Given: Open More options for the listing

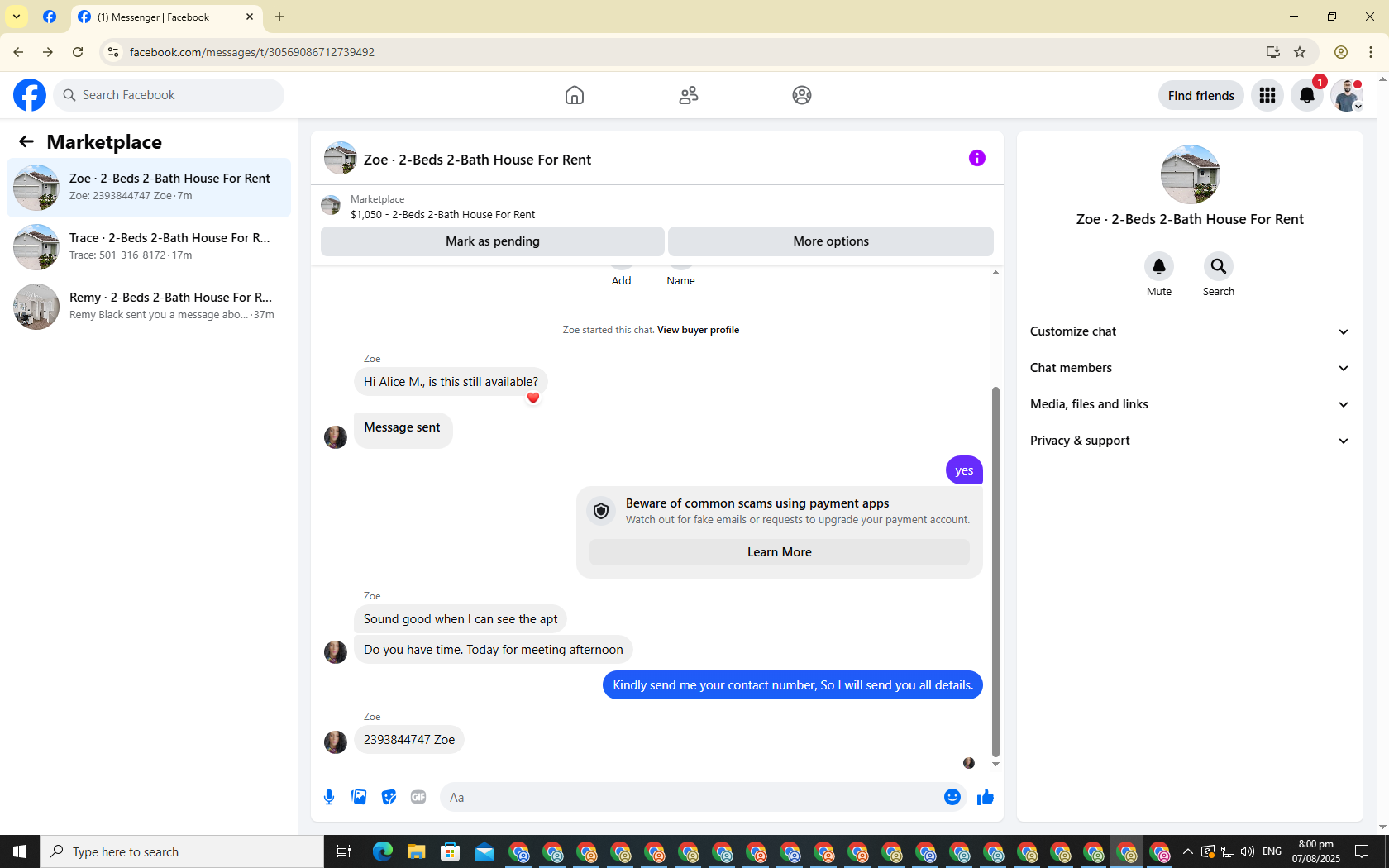Looking at the screenshot, I should pos(831,241).
